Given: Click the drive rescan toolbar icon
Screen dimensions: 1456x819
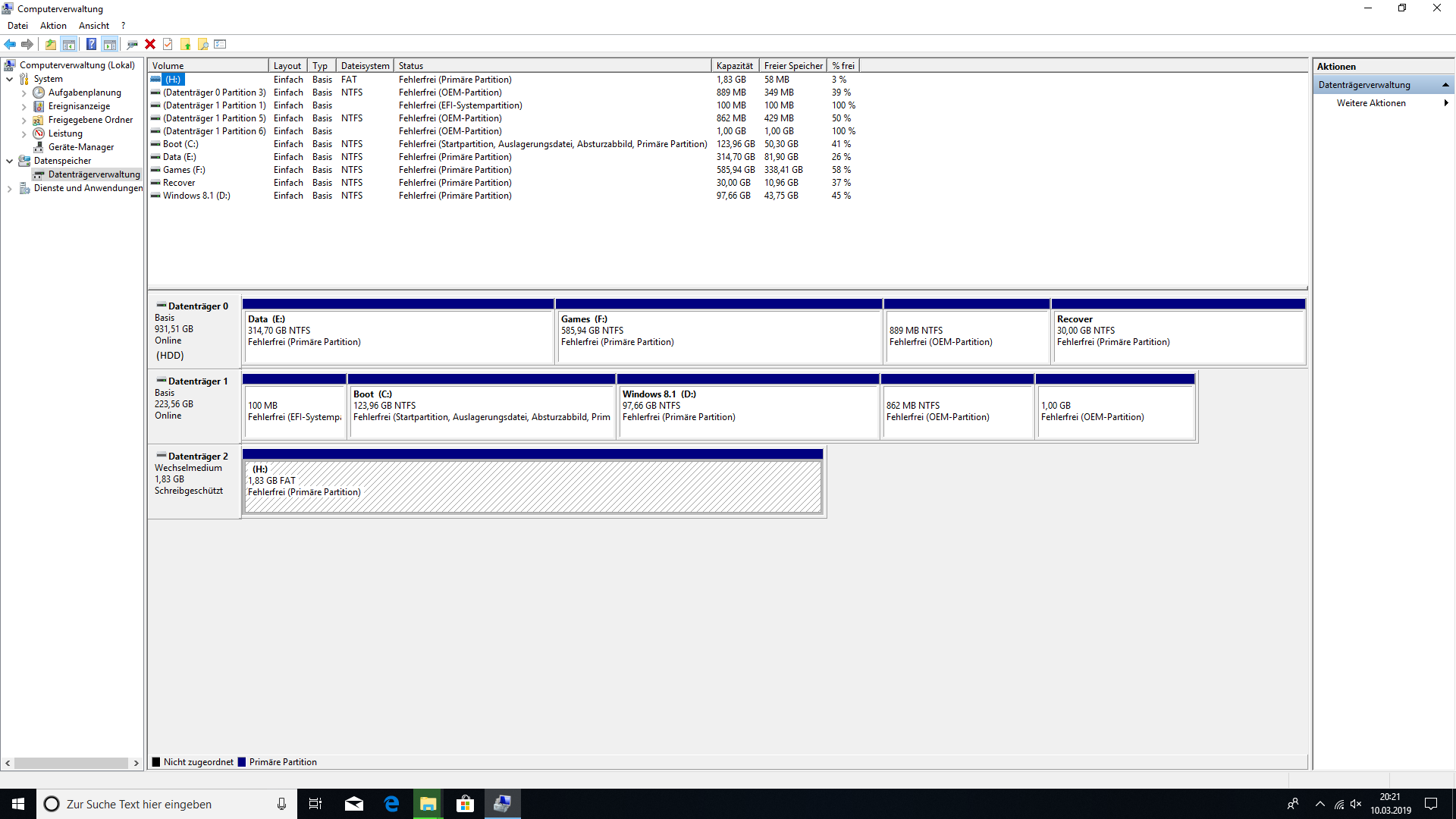Looking at the screenshot, I should tap(132, 44).
